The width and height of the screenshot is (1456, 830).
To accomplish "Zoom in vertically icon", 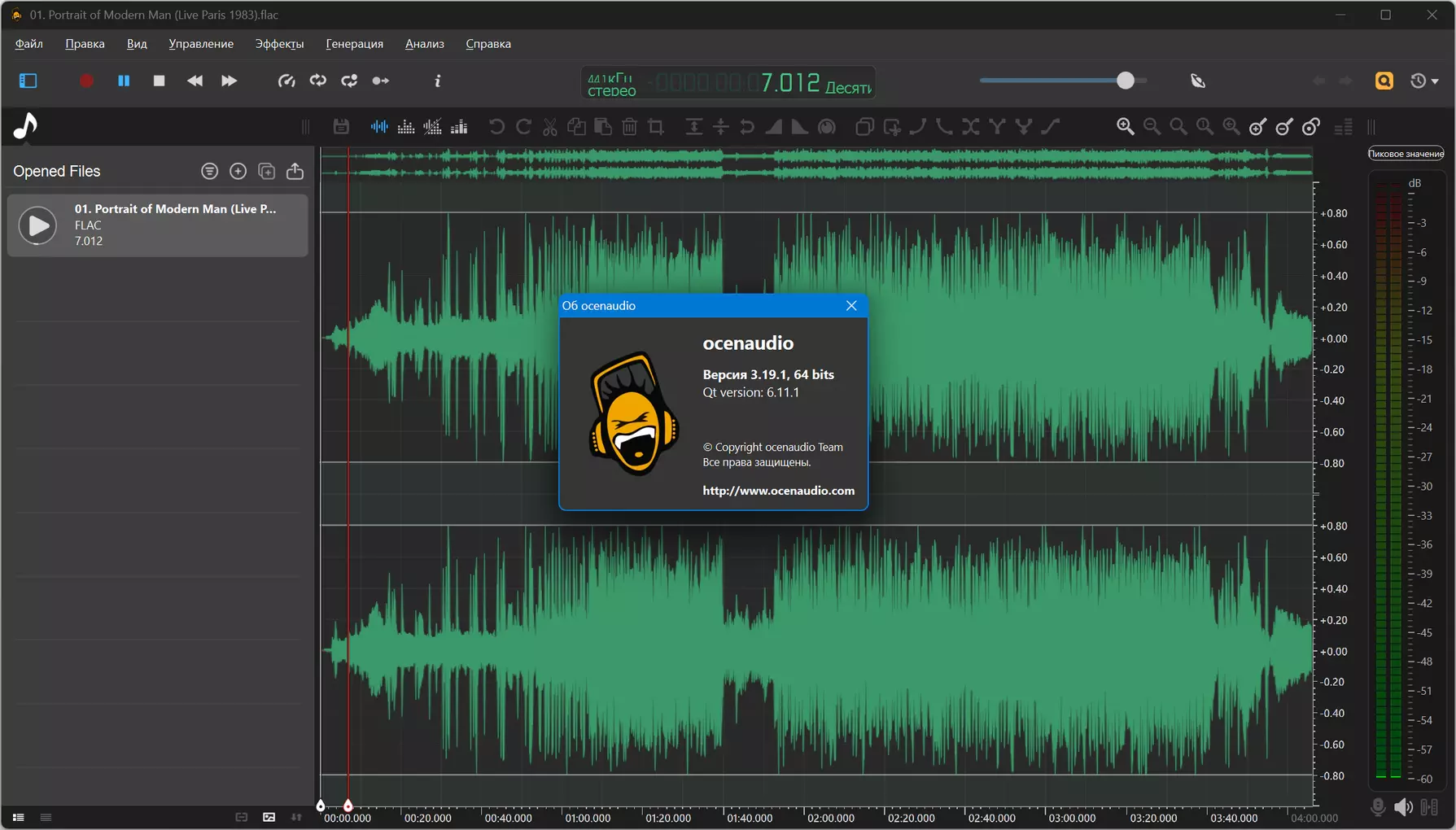I will coord(1258,126).
